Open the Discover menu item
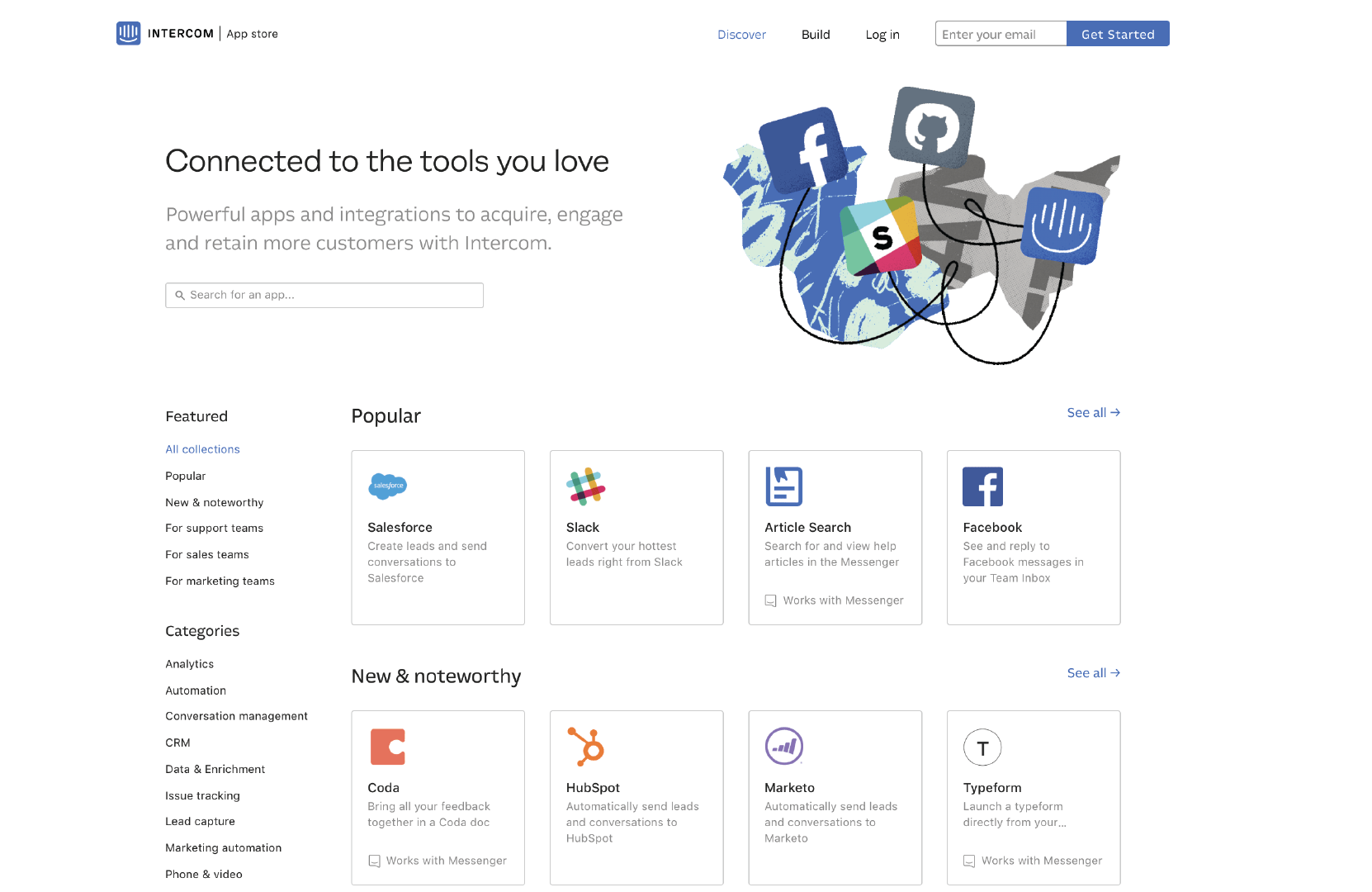 (x=741, y=35)
